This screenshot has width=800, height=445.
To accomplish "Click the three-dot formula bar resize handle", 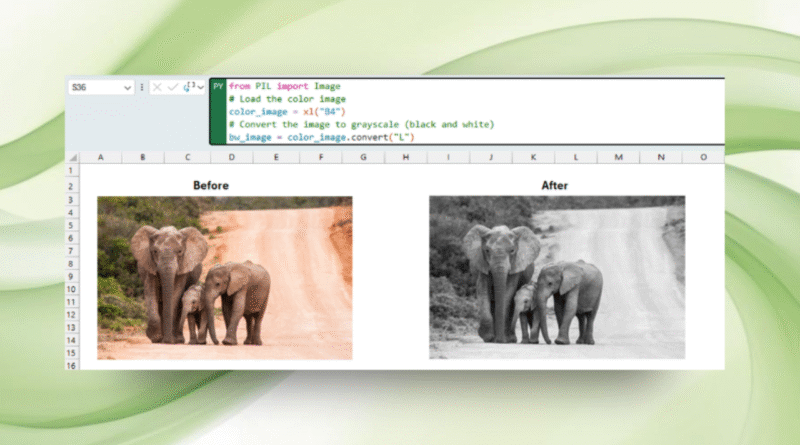I will point(142,88).
